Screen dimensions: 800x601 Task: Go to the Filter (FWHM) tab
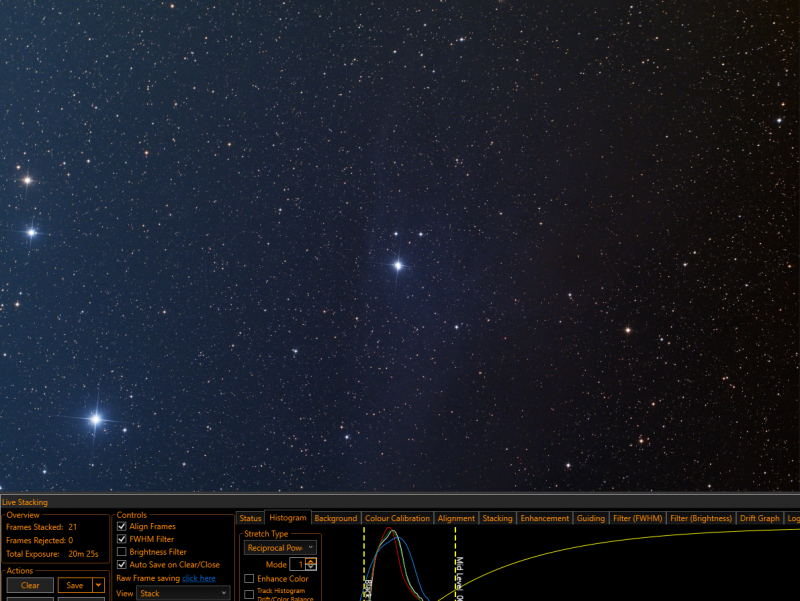pyautogui.click(x=637, y=518)
